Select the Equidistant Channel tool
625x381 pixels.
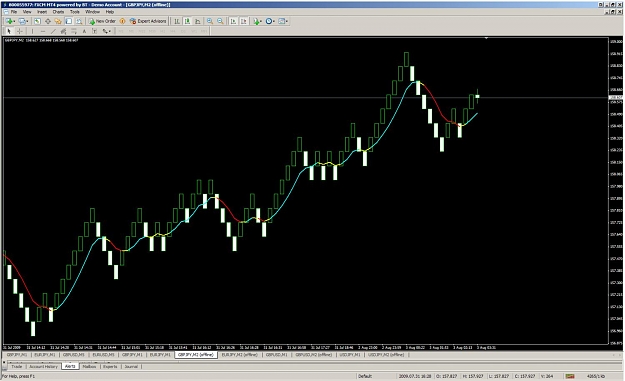click(x=63, y=31)
